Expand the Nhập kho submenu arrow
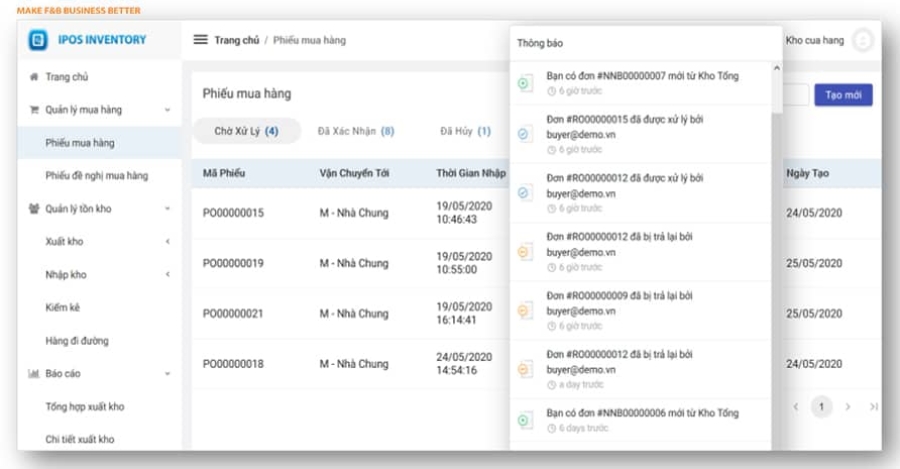The height and width of the screenshot is (469, 900). pos(168,274)
